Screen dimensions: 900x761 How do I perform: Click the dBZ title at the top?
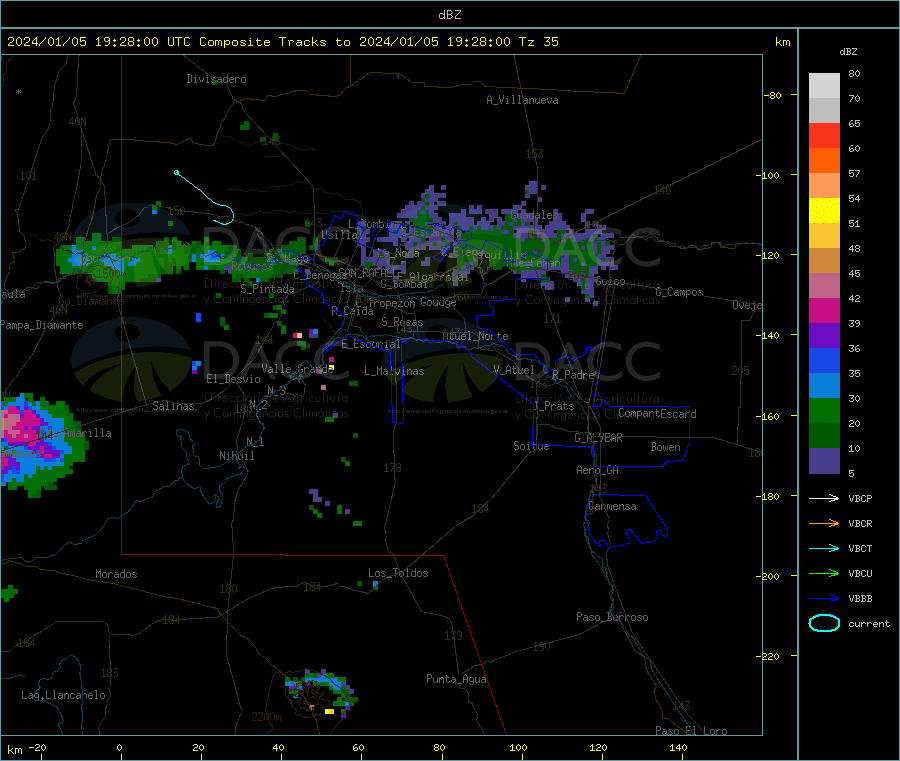point(449,14)
